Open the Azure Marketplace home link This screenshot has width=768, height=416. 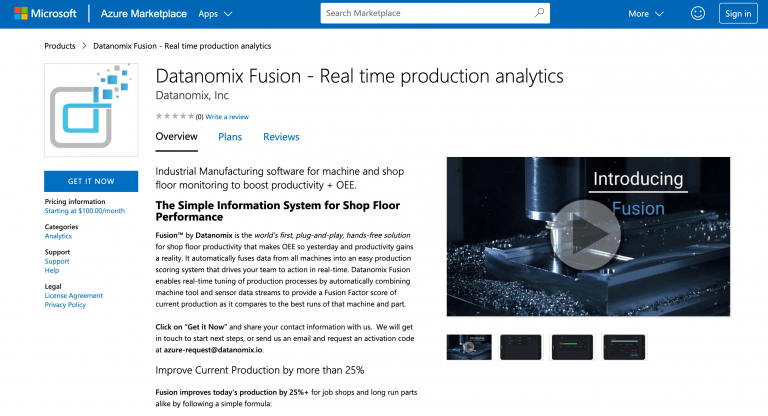pyautogui.click(x=144, y=14)
